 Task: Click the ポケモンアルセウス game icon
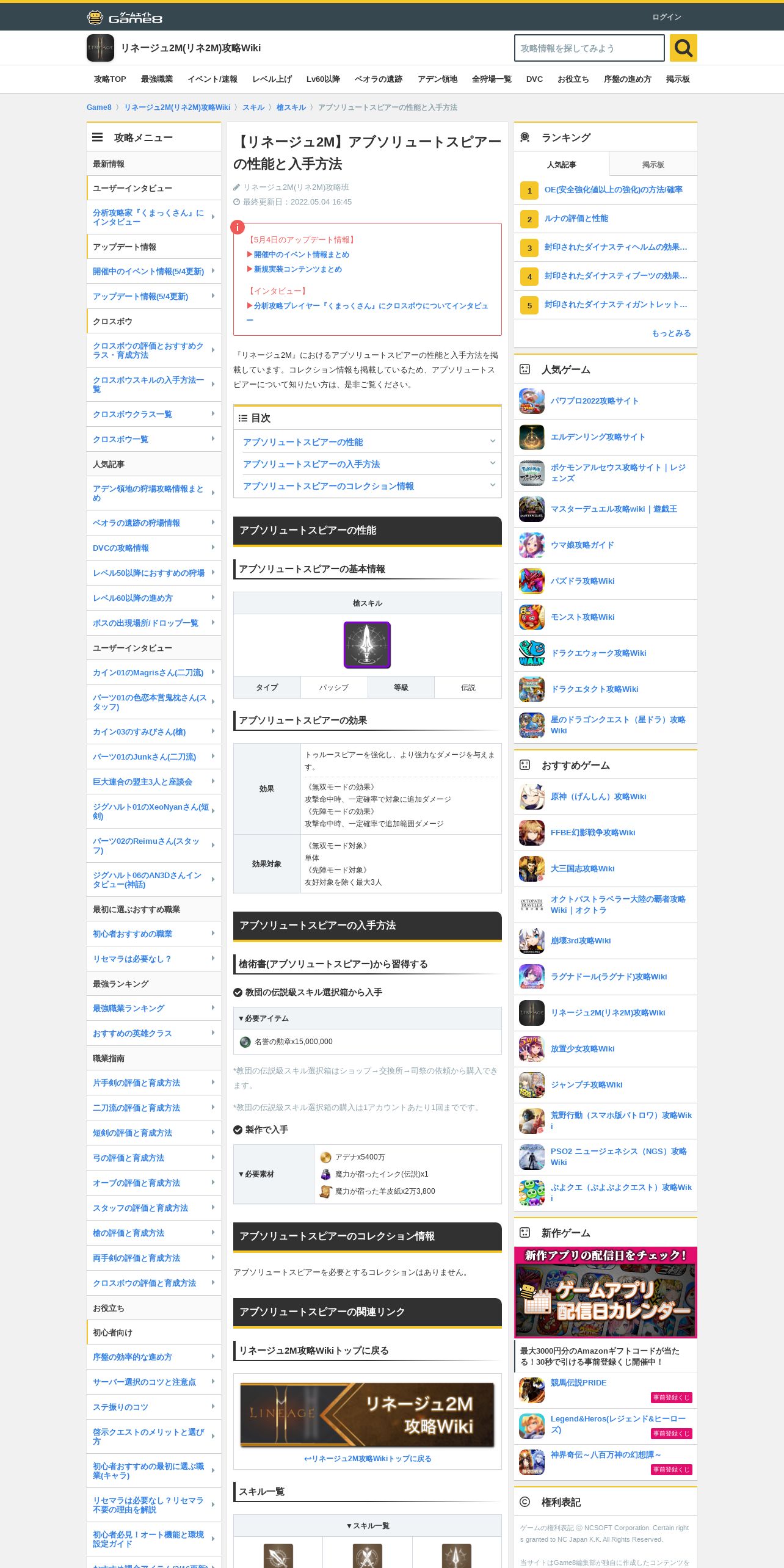click(x=531, y=473)
